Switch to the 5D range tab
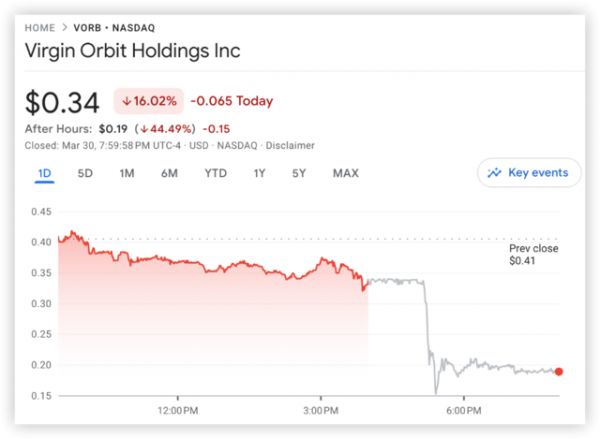 [85, 173]
